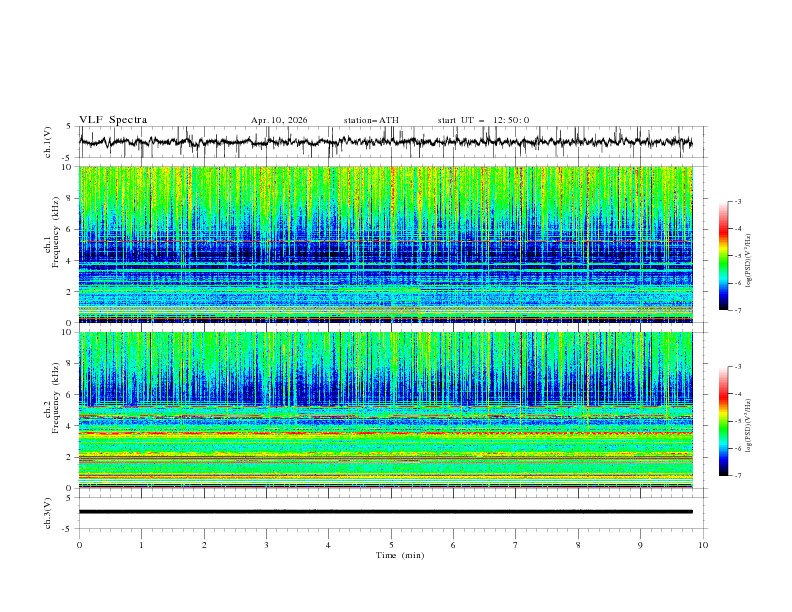Image resolution: width=792 pixels, height=612 pixels.
Task: Click the ch.3 voltage flat trace
Action: coord(386,512)
